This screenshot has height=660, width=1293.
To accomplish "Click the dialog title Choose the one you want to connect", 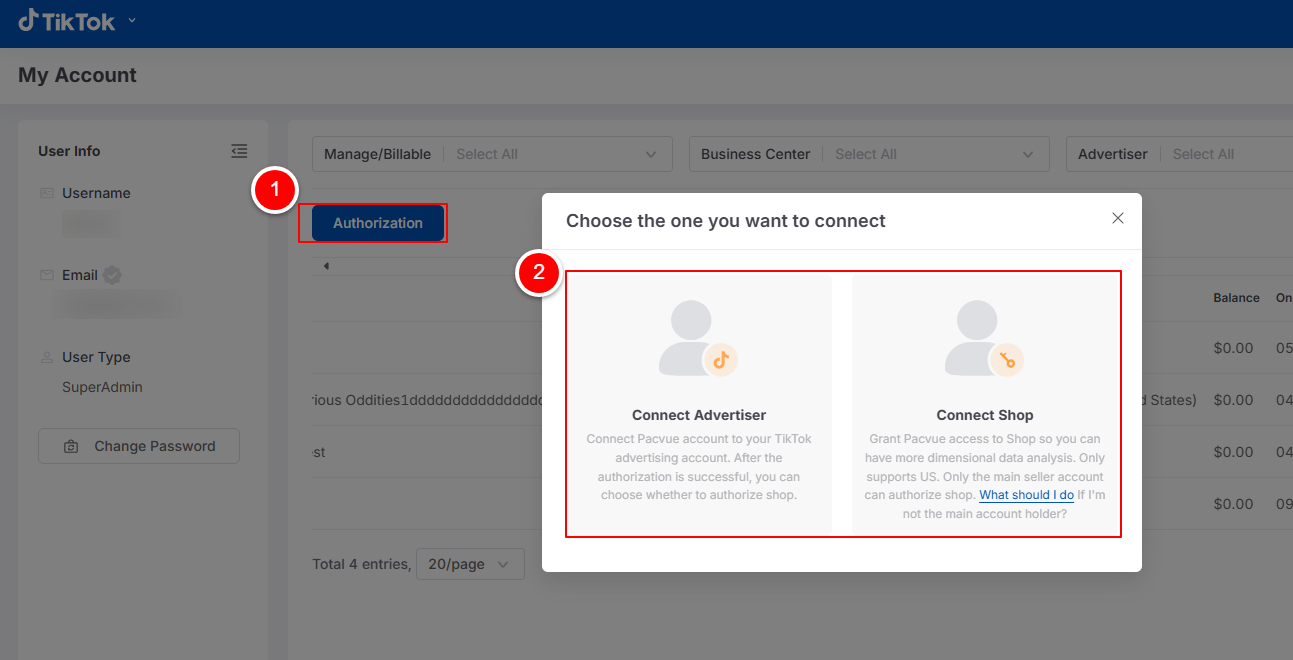I will [726, 221].
